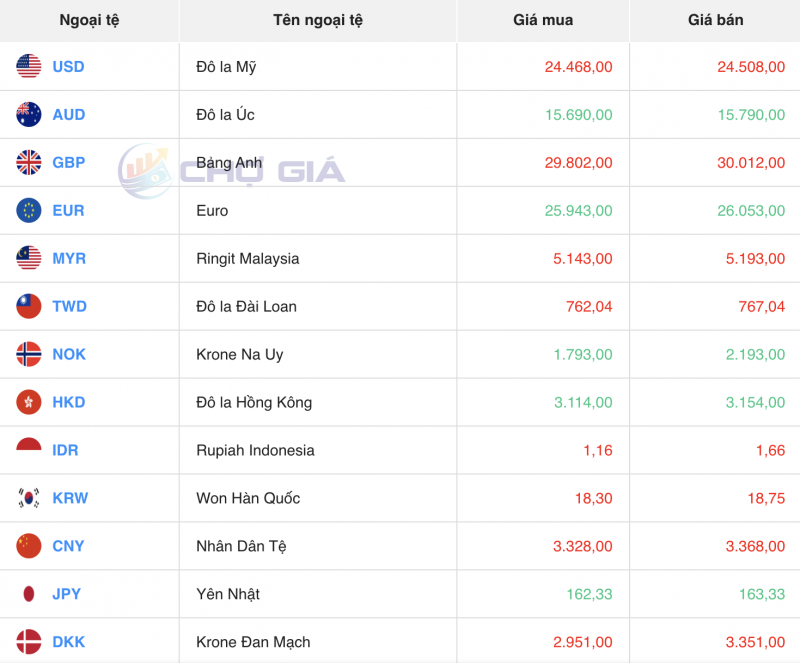Click the MYR Malaysian flag icon
Viewport: 800px width, 663px height.
pyautogui.click(x=25, y=258)
